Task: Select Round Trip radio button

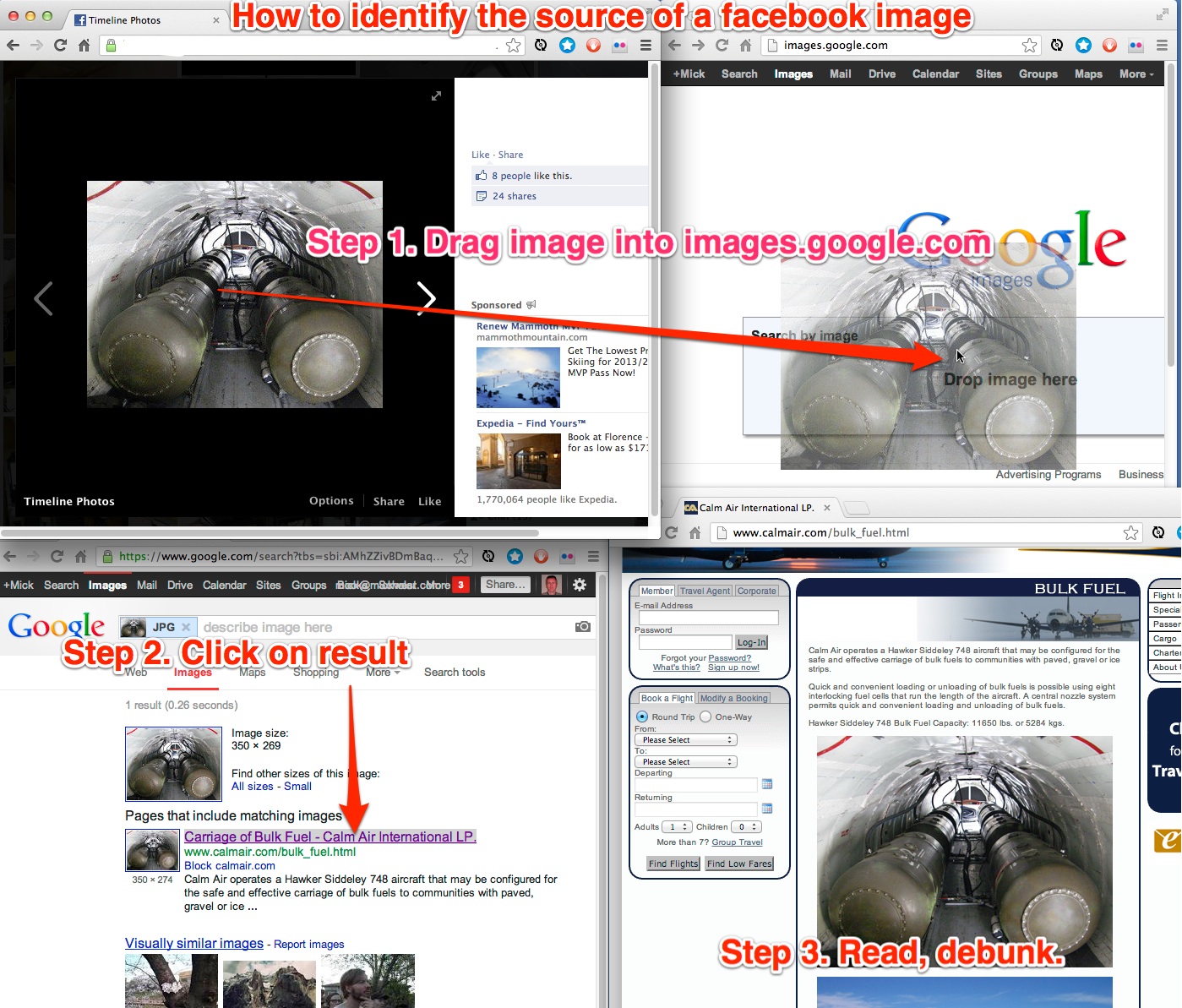Action: (642, 716)
